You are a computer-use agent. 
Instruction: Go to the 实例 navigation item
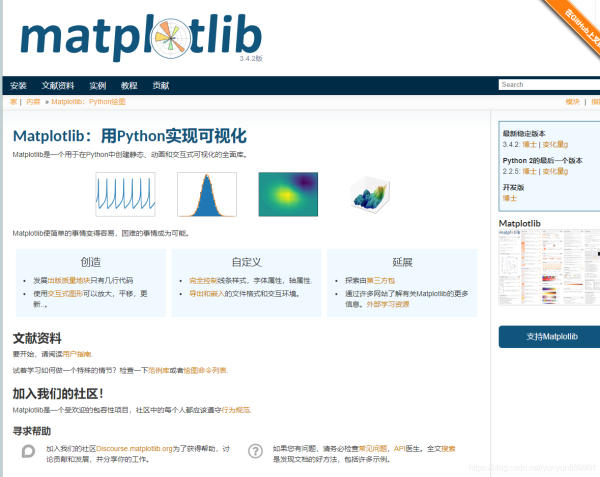pos(97,86)
